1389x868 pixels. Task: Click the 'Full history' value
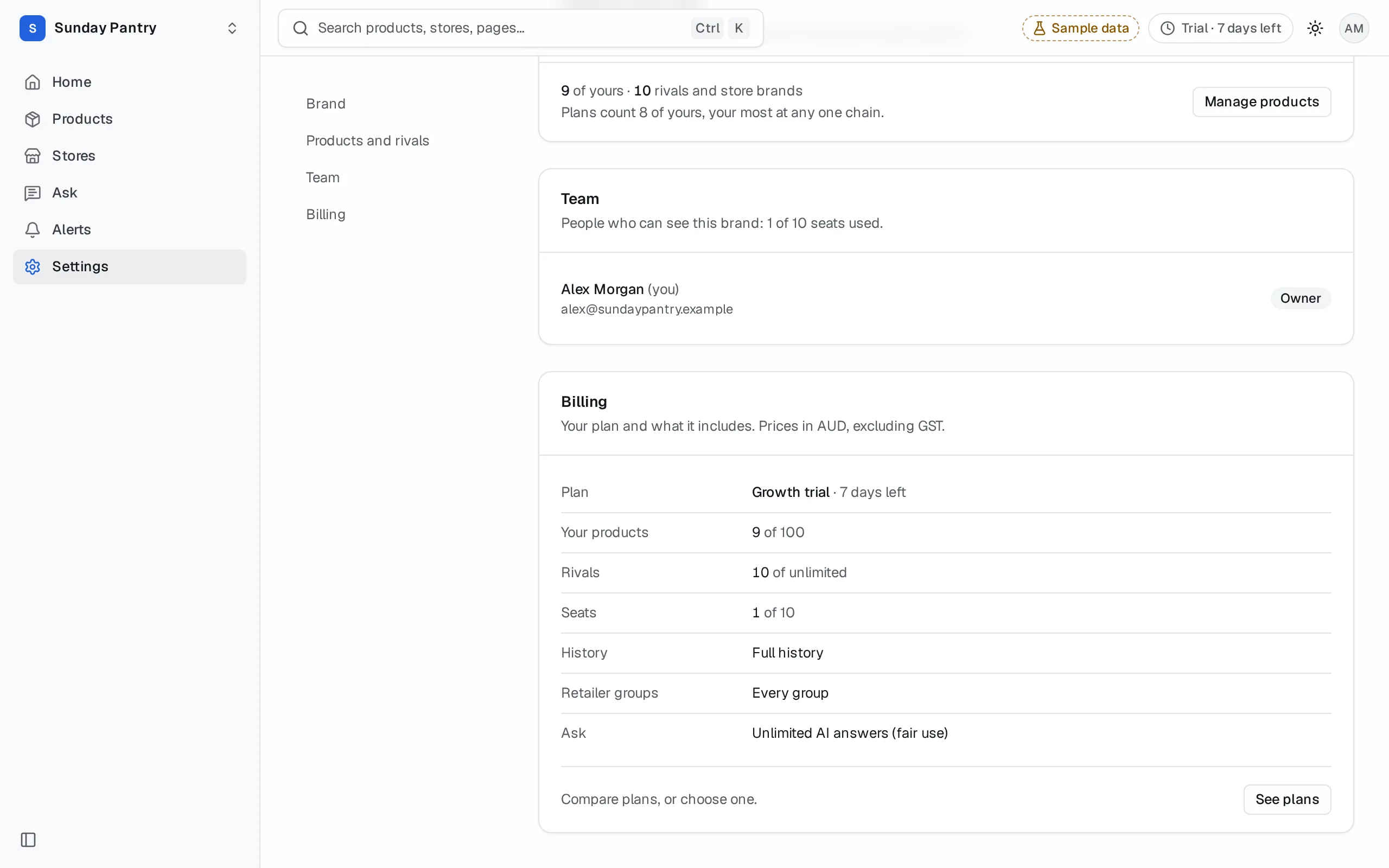pos(787,653)
